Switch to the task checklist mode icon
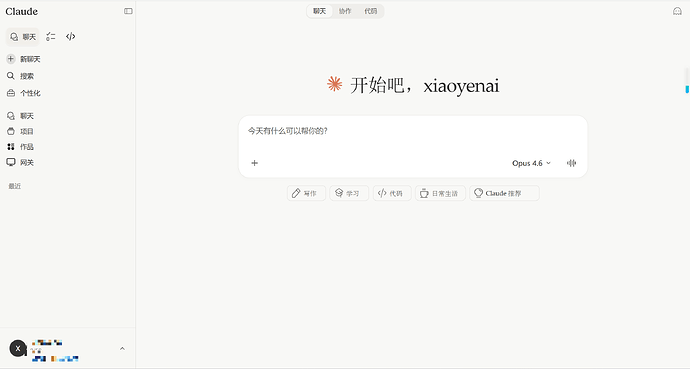Screen dimensions: 690x369 point(51,37)
